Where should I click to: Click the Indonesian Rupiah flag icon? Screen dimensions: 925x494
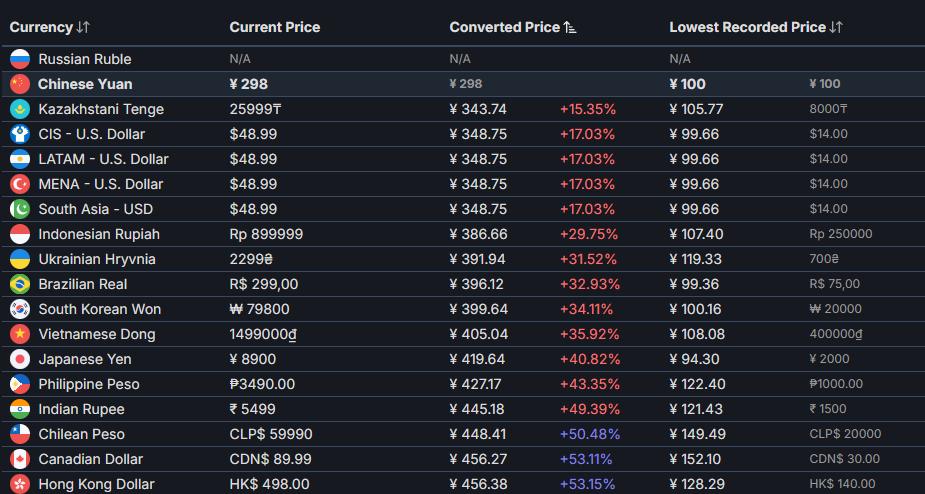tap(20, 234)
